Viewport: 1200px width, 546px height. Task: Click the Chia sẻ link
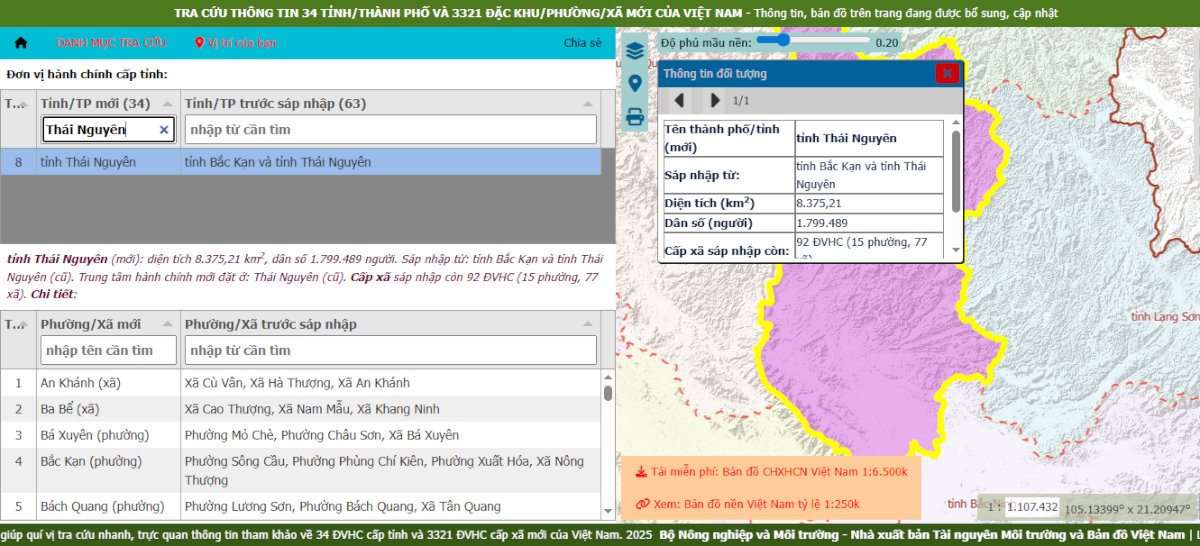[582, 43]
